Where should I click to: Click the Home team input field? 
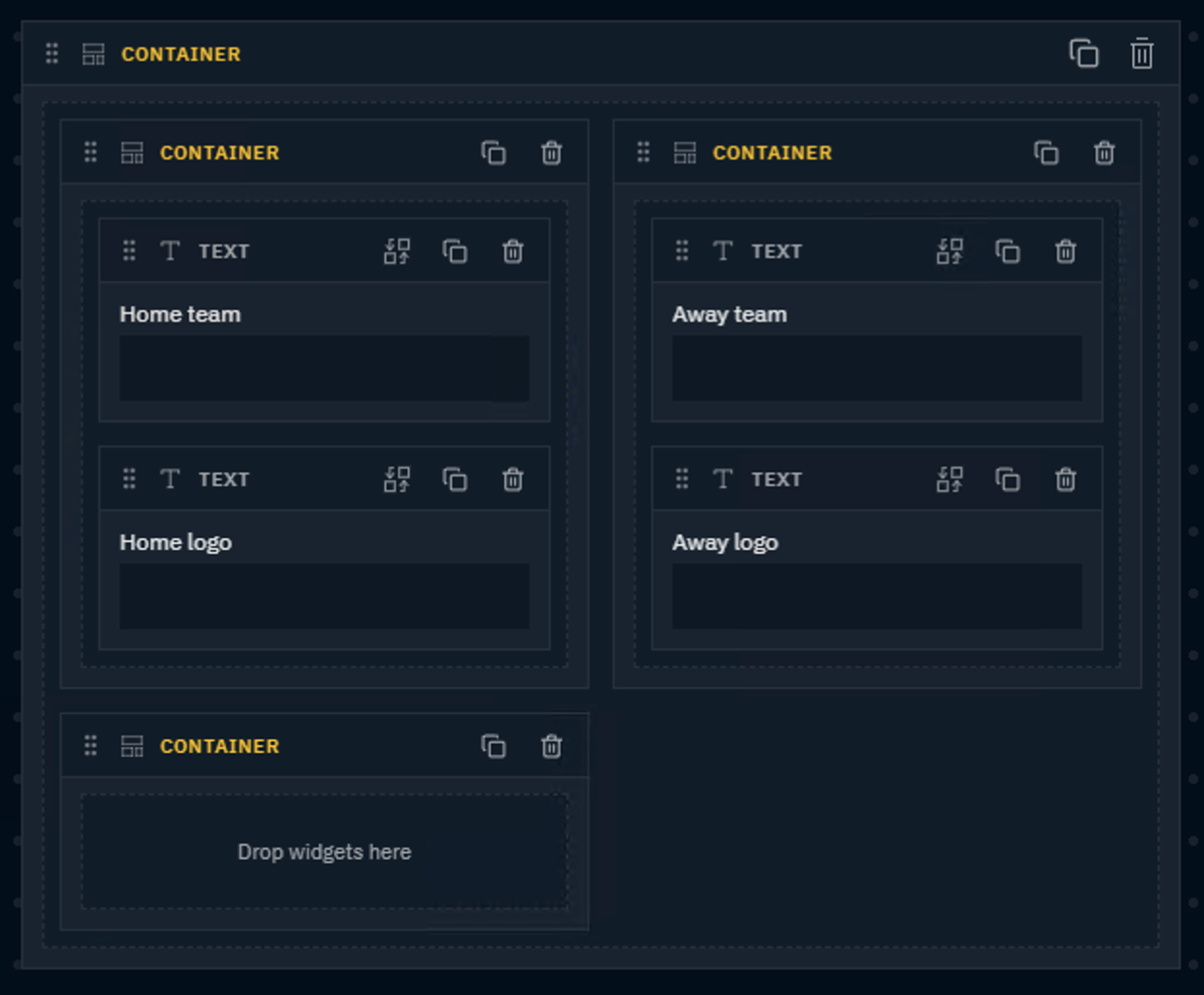tap(324, 368)
